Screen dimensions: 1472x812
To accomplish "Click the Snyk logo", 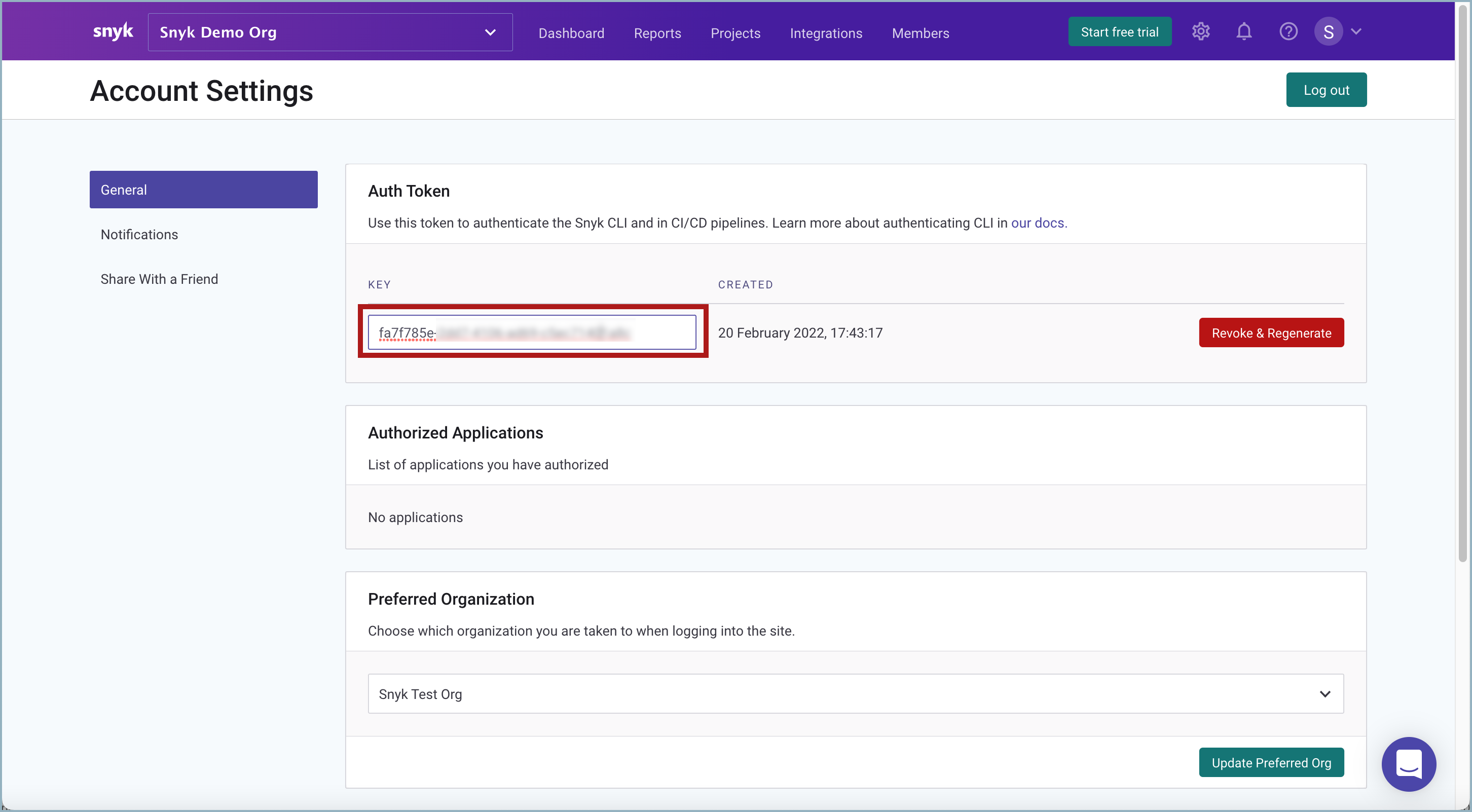I will point(113,31).
